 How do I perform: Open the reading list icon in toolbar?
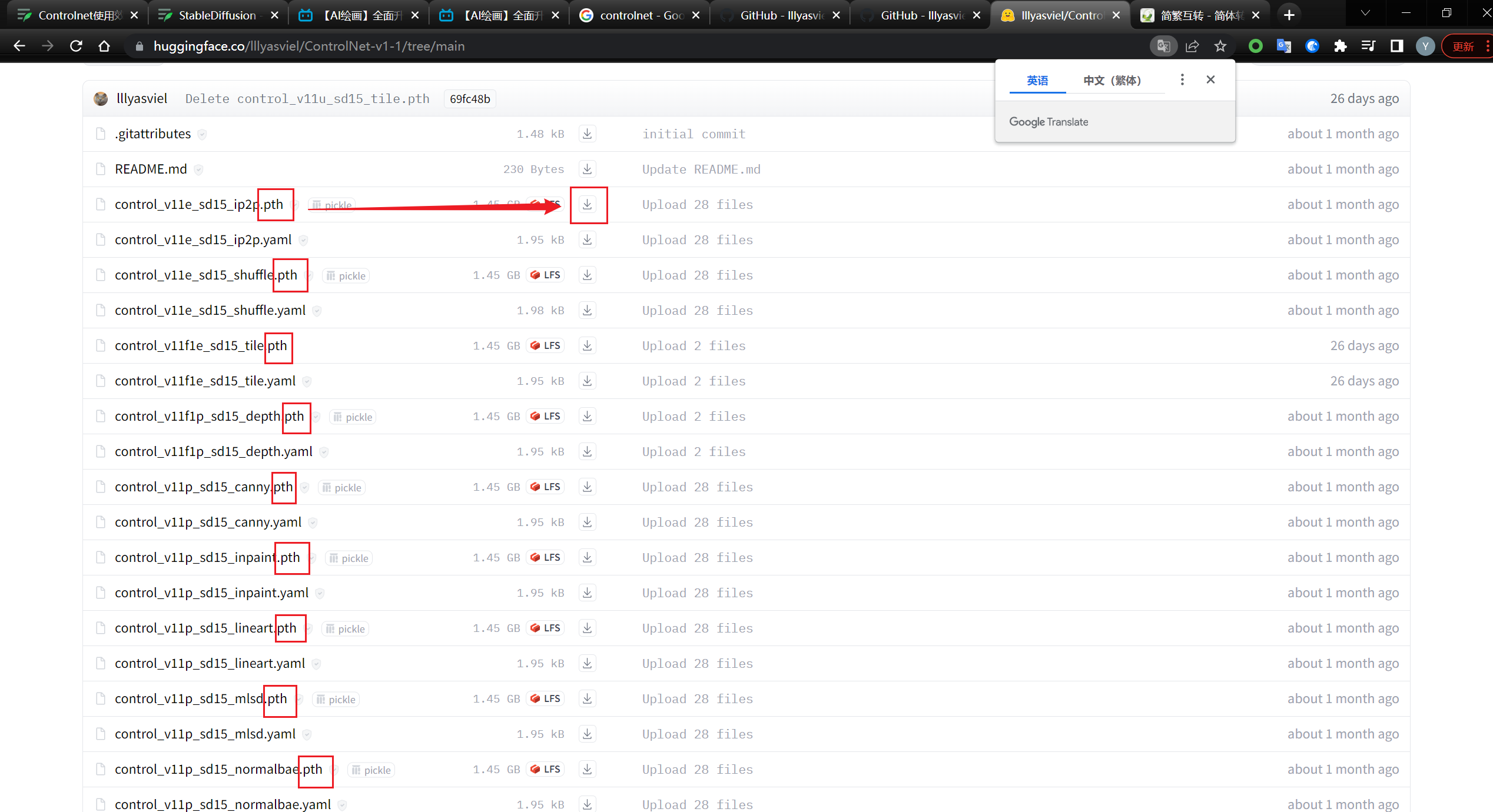(1369, 46)
